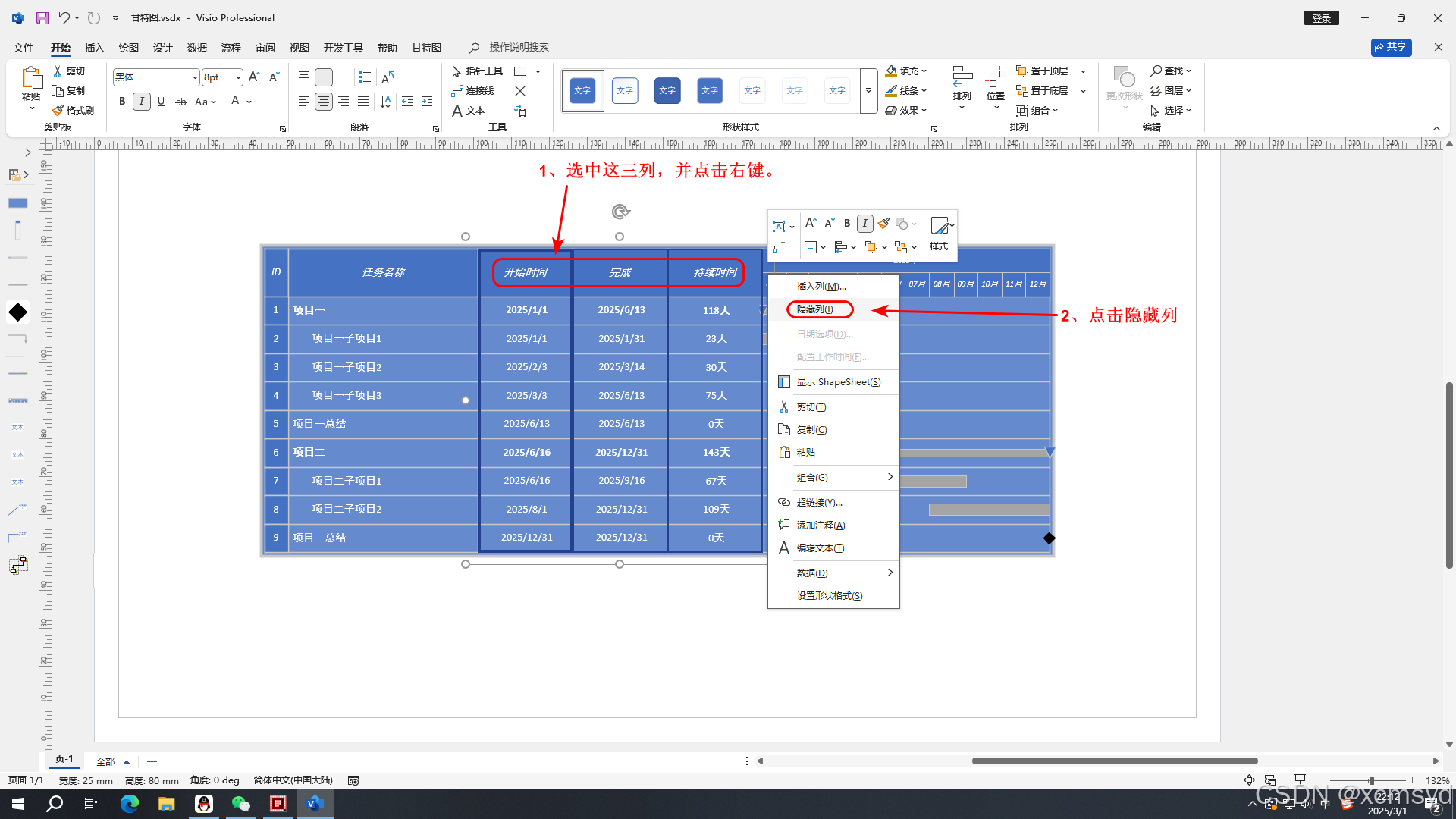
Task: Toggle Italic in the ribbon font group
Action: coord(141,102)
